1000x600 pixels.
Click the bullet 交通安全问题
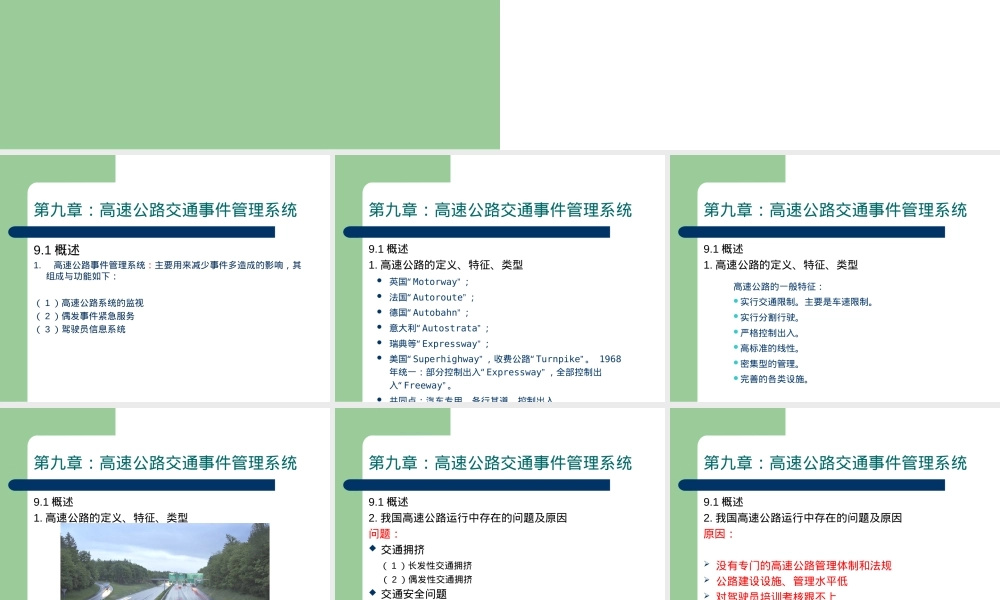point(414,594)
